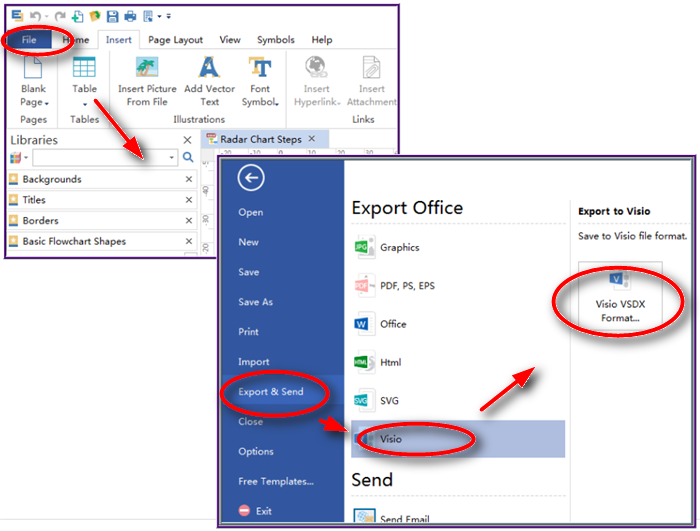Choose Print in the File menu
This screenshot has height=531, width=700.
tap(248, 332)
